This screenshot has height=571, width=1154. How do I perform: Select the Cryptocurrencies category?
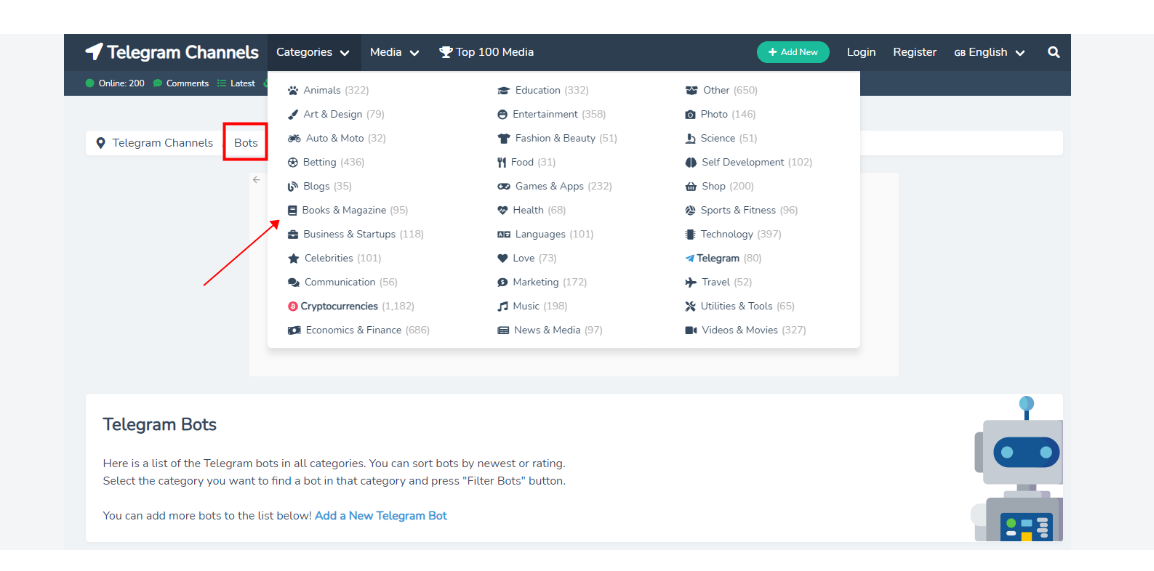(351, 306)
